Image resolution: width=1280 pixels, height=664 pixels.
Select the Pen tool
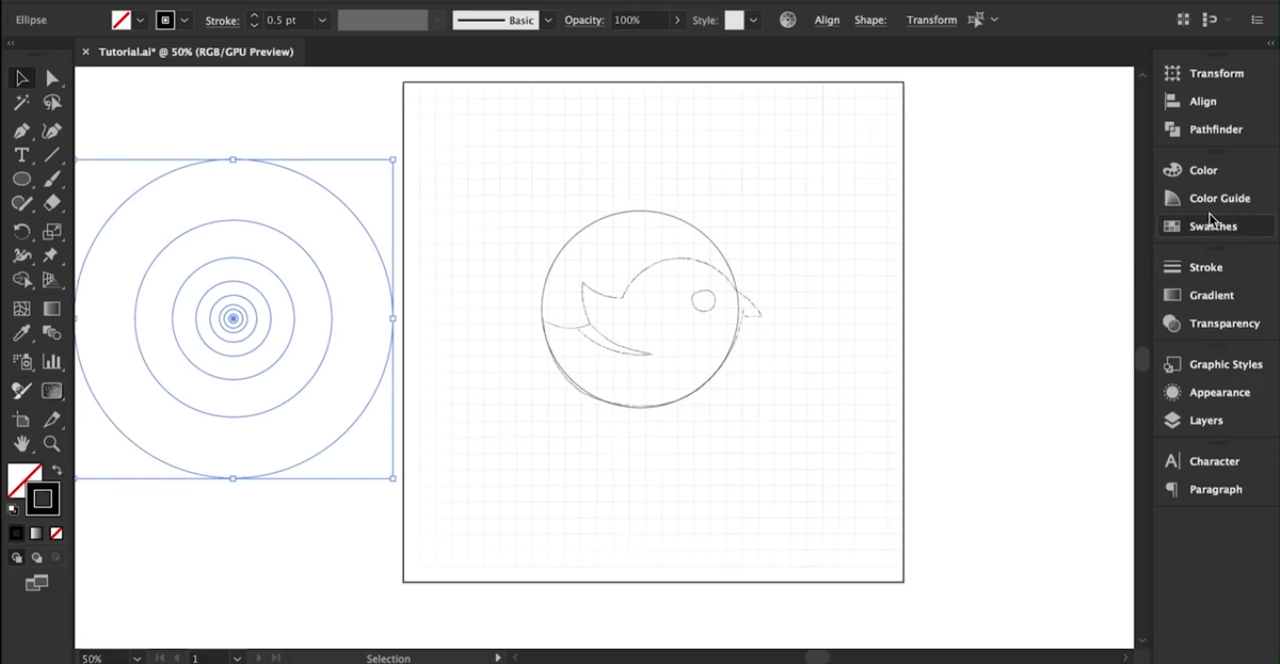[21, 131]
